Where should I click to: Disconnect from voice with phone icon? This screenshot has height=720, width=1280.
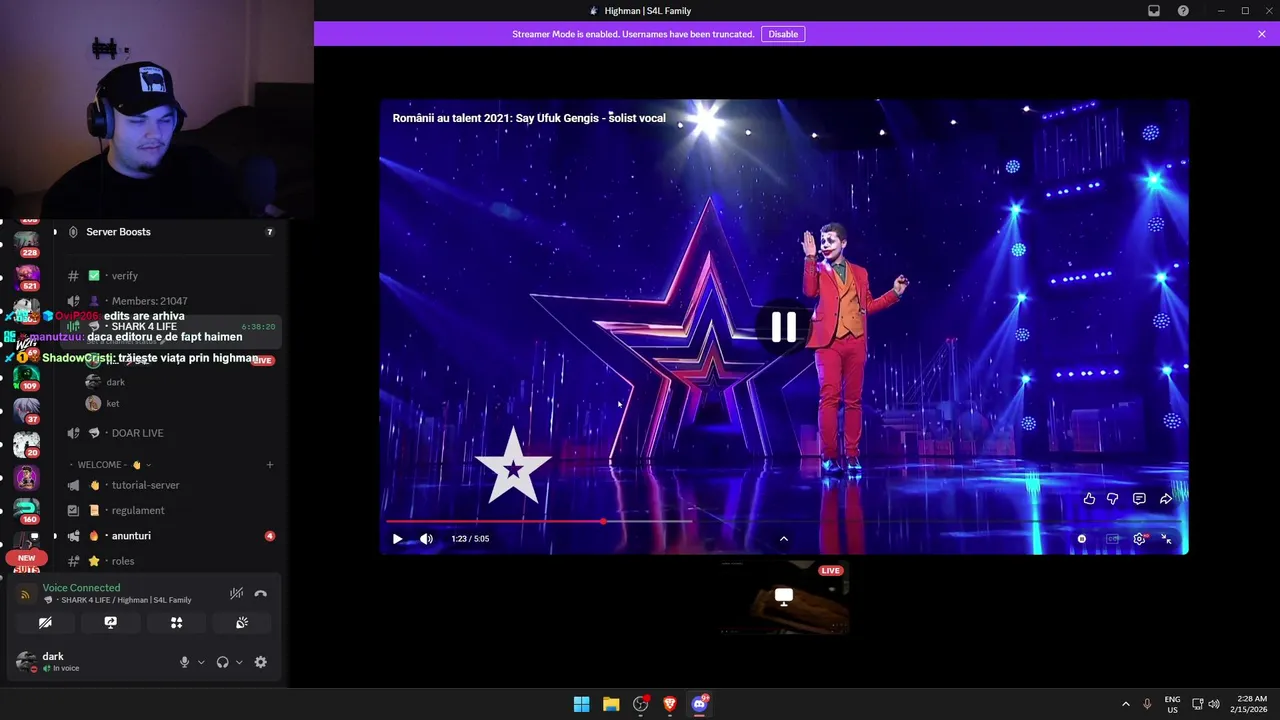coord(260,594)
